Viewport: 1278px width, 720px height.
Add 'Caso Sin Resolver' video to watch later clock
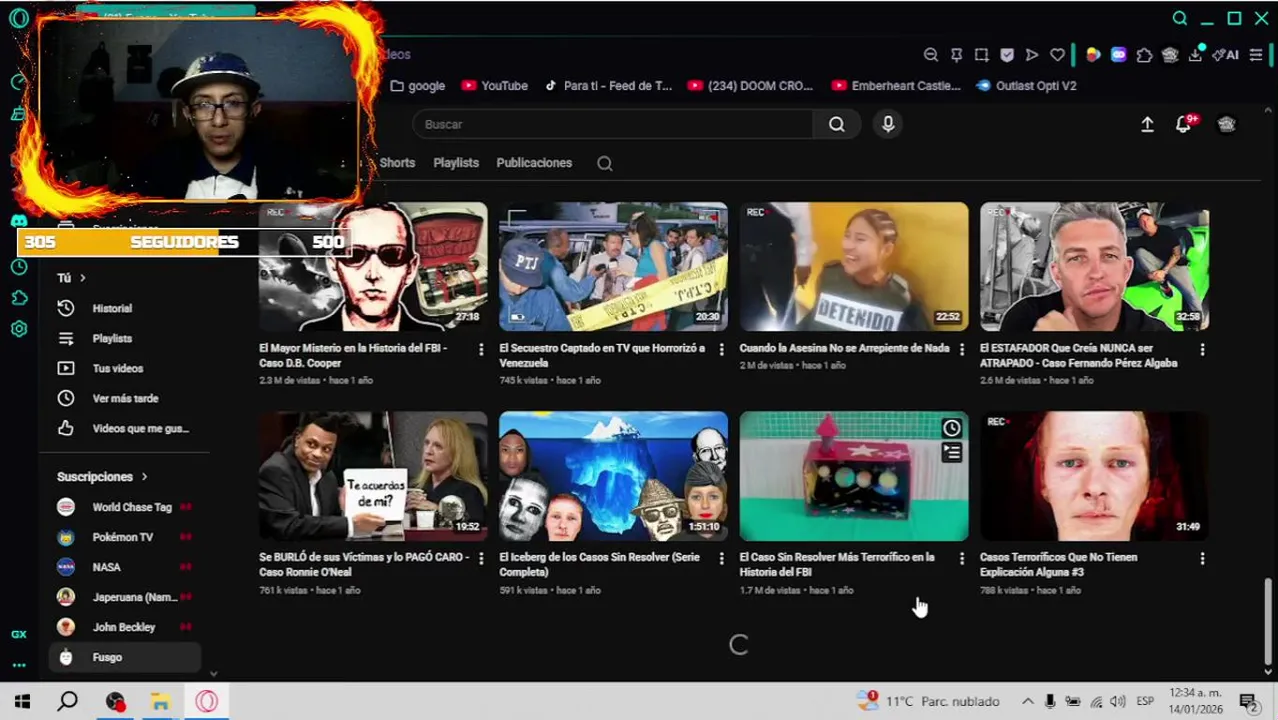click(951, 428)
